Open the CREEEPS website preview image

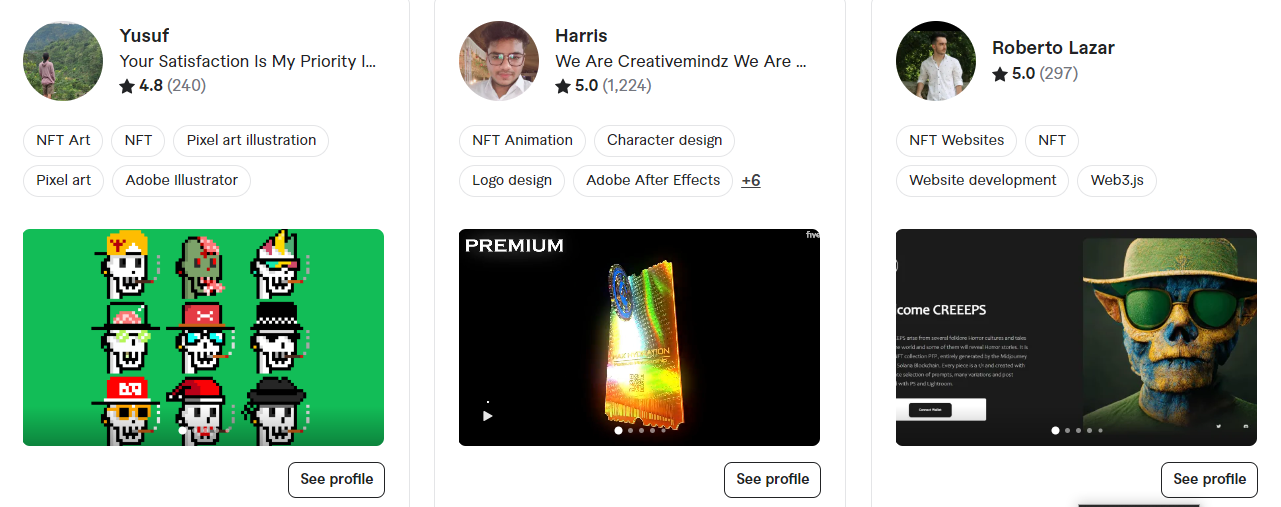[x=1076, y=337]
